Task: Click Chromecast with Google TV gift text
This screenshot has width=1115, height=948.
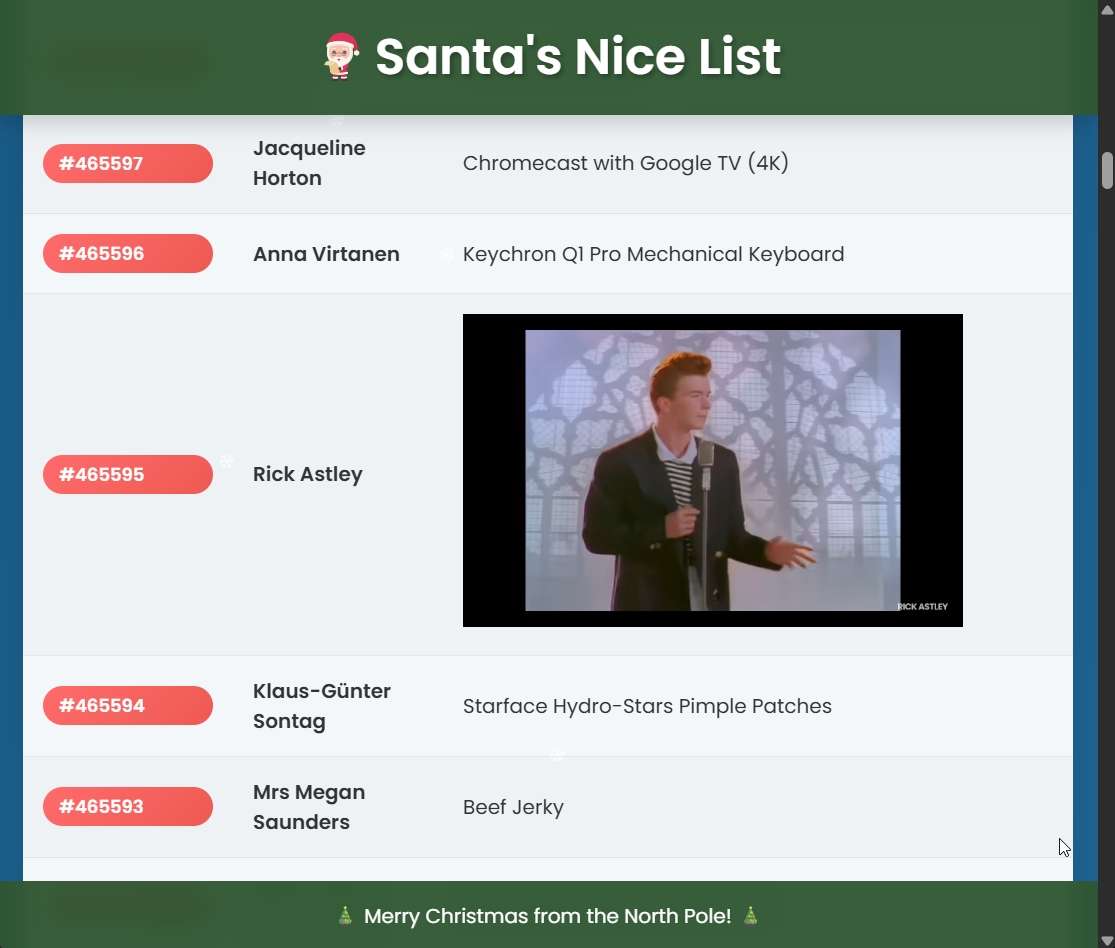Action: (625, 163)
